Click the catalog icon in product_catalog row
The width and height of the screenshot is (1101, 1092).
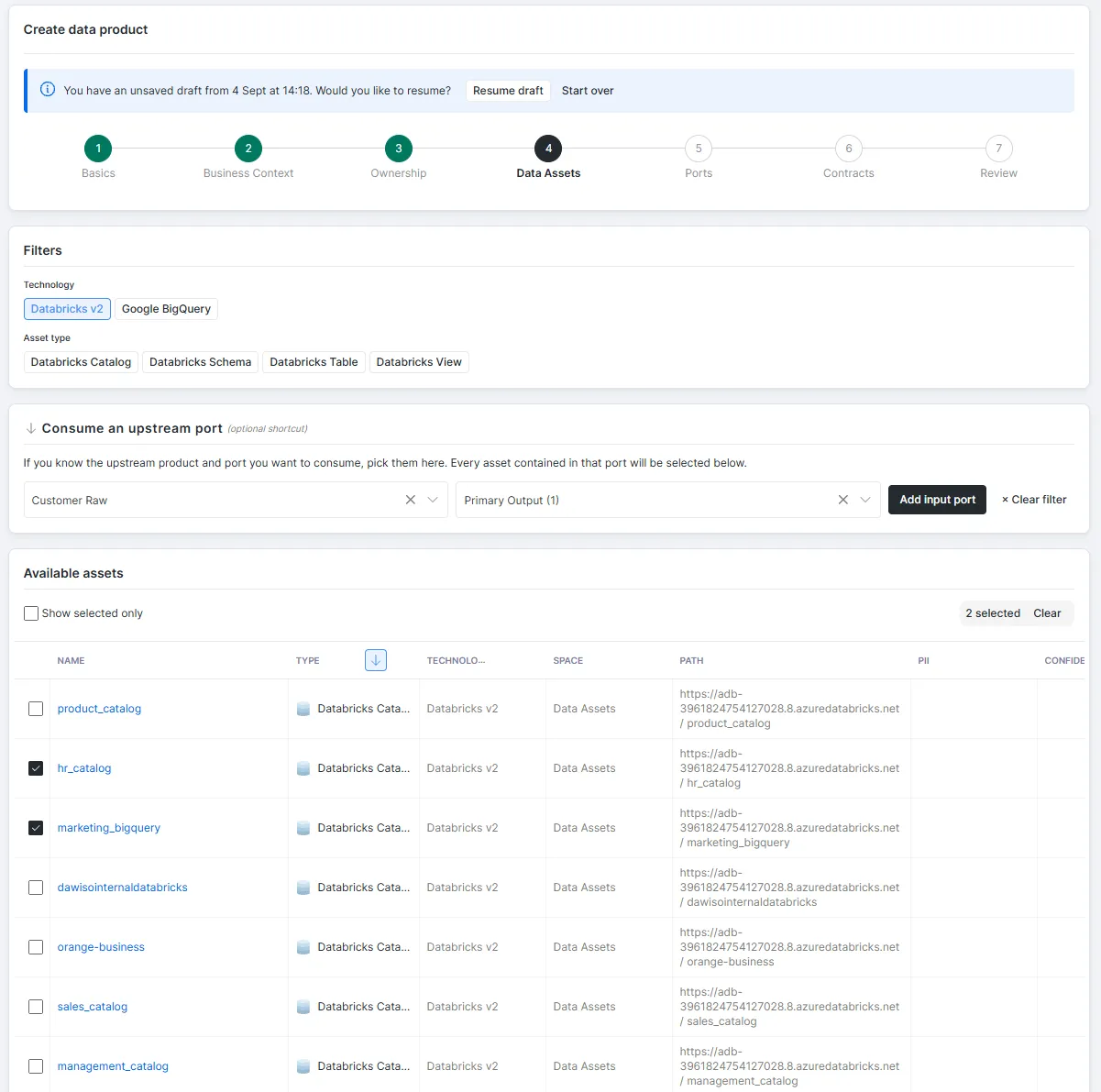(303, 709)
